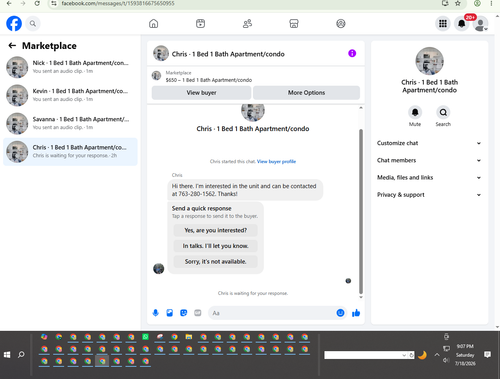Image resolution: width=500 pixels, height=379 pixels.
Task: Click scroll down arrow of chat
Action: [x=361, y=297]
